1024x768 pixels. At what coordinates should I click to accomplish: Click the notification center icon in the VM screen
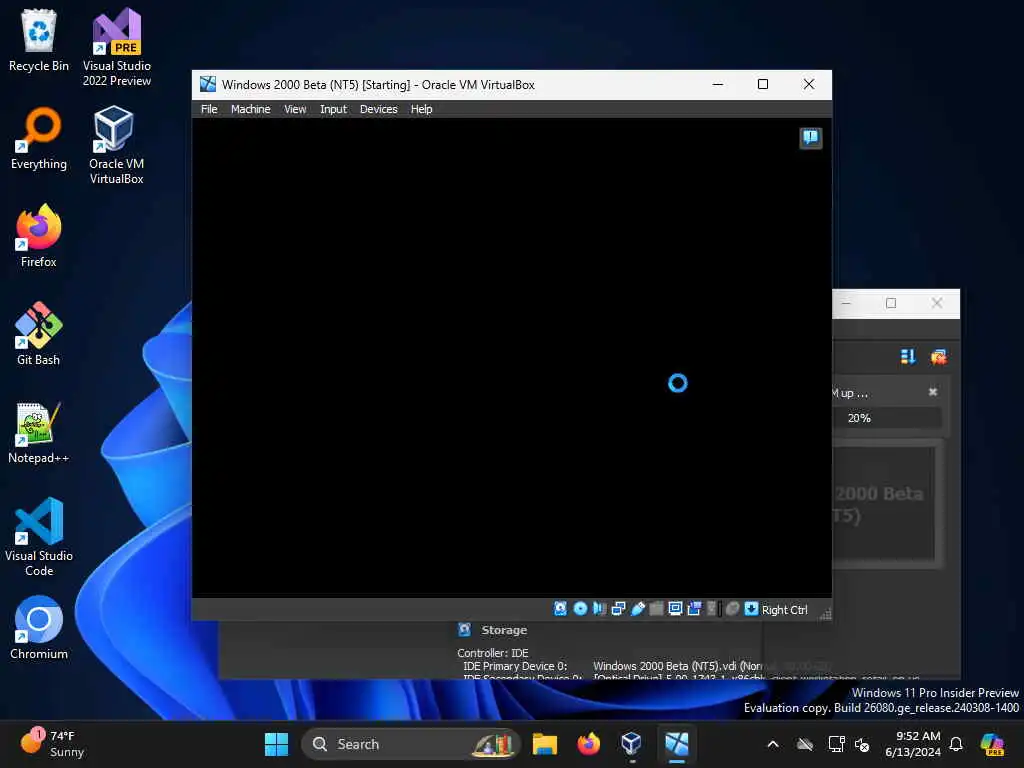(810, 138)
